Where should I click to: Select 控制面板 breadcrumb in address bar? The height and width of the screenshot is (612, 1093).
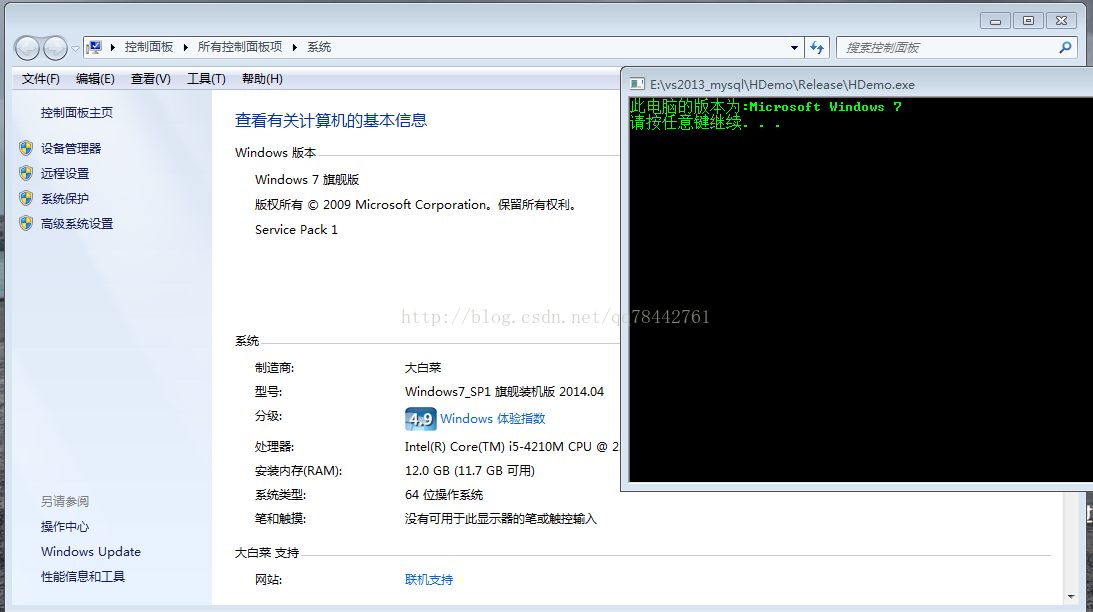(148, 47)
